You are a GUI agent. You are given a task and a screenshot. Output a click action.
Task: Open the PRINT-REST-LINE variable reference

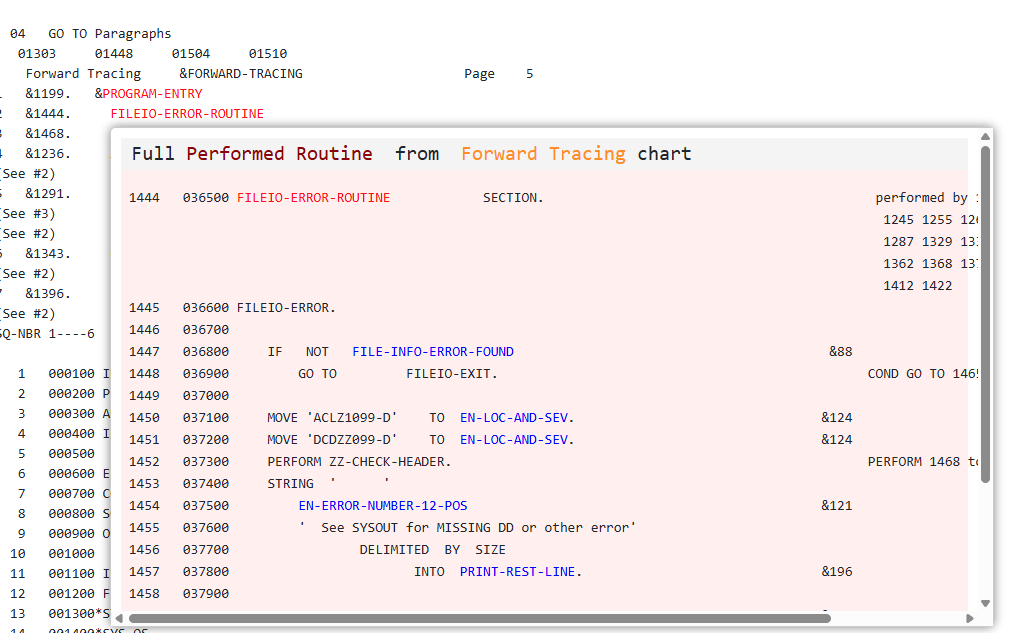pos(520,572)
